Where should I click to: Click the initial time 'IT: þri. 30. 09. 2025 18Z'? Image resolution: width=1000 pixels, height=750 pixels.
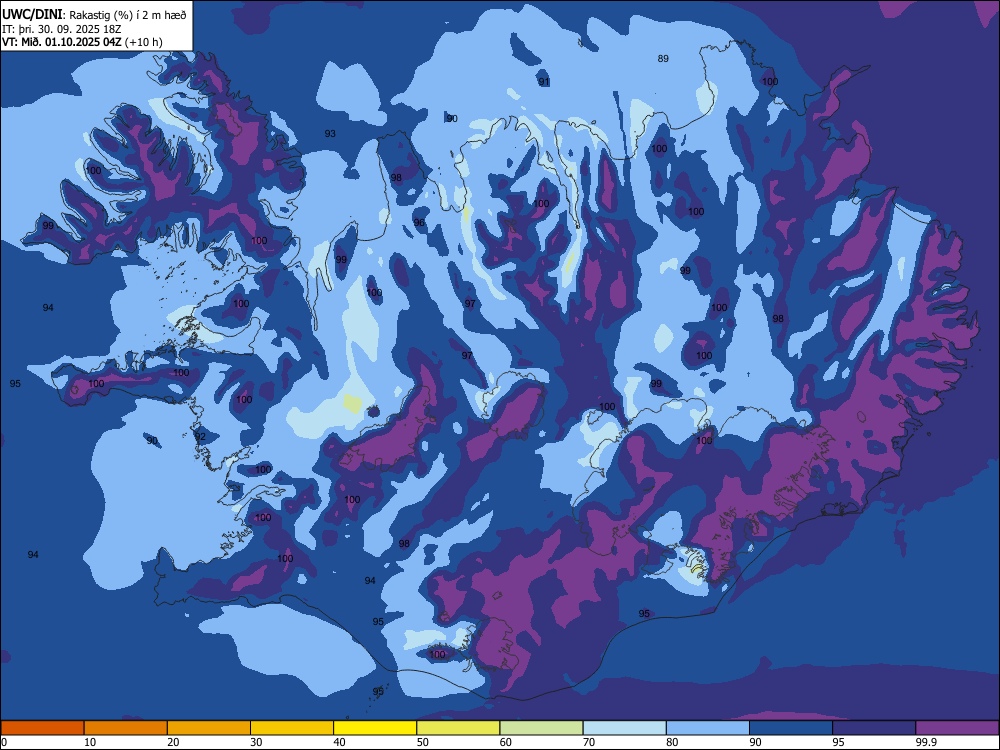pyautogui.click(x=62, y=29)
